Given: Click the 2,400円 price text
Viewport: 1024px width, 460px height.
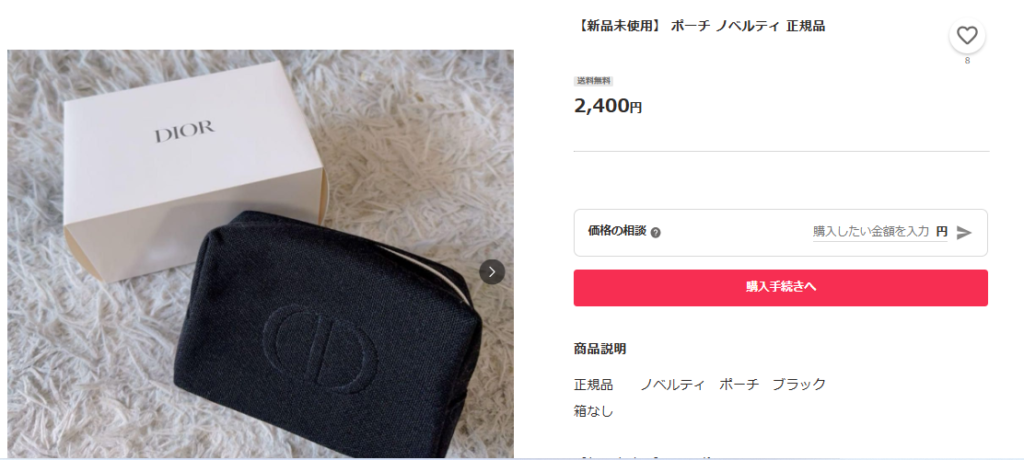Looking at the screenshot, I should (x=608, y=105).
